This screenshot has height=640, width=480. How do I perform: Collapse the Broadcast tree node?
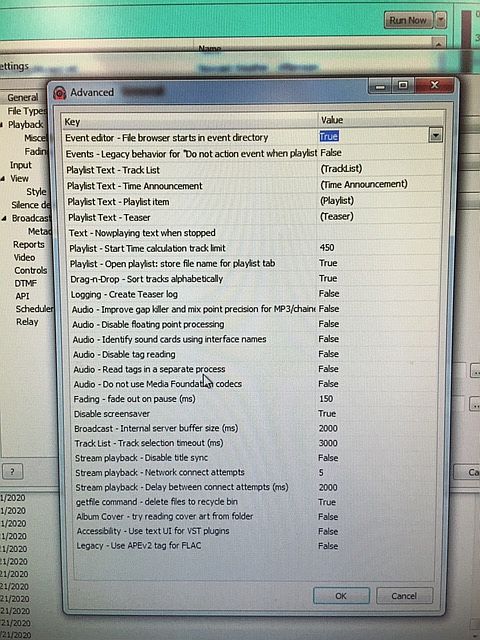coord(4,218)
